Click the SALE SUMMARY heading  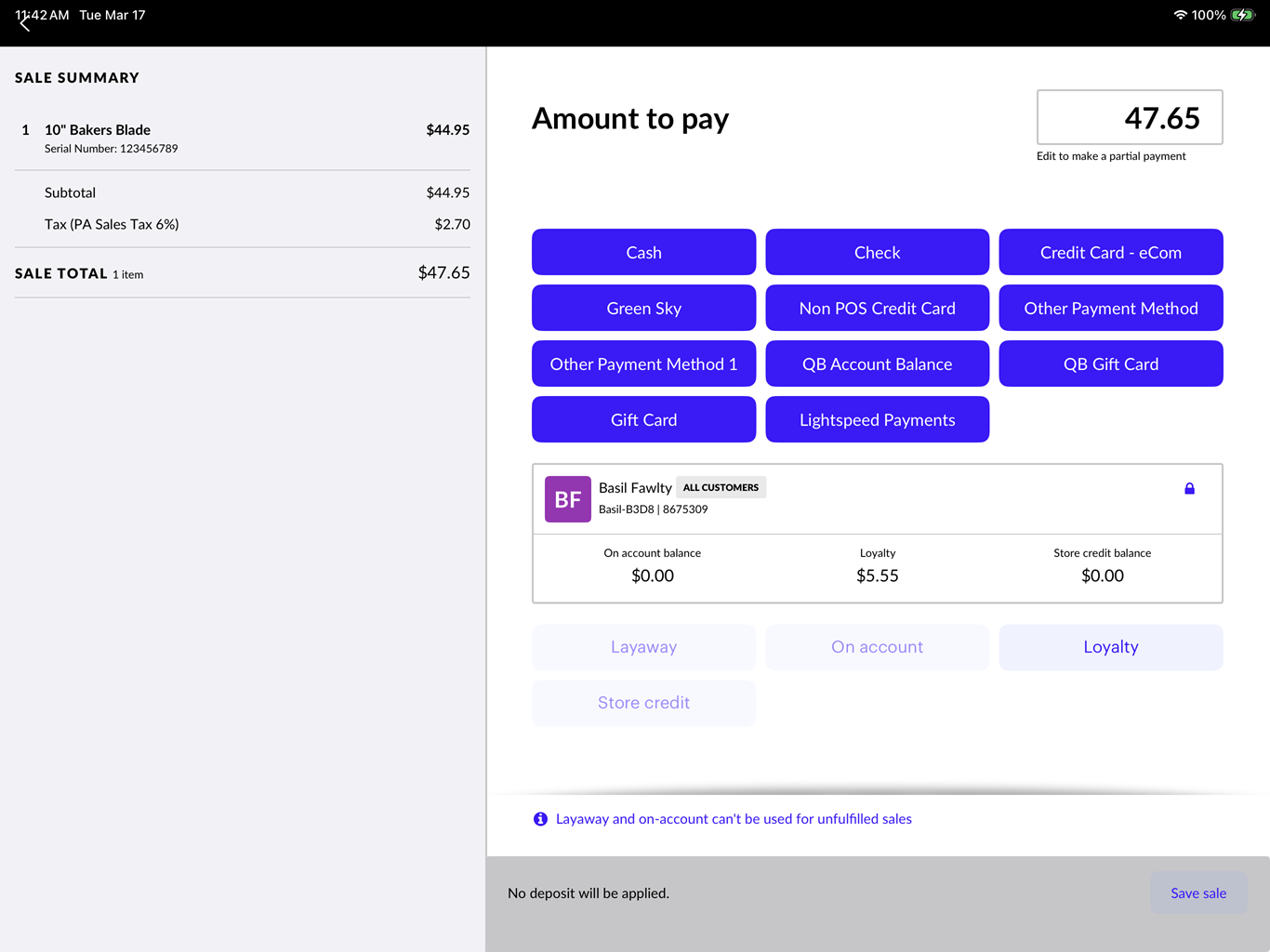(77, 78)
